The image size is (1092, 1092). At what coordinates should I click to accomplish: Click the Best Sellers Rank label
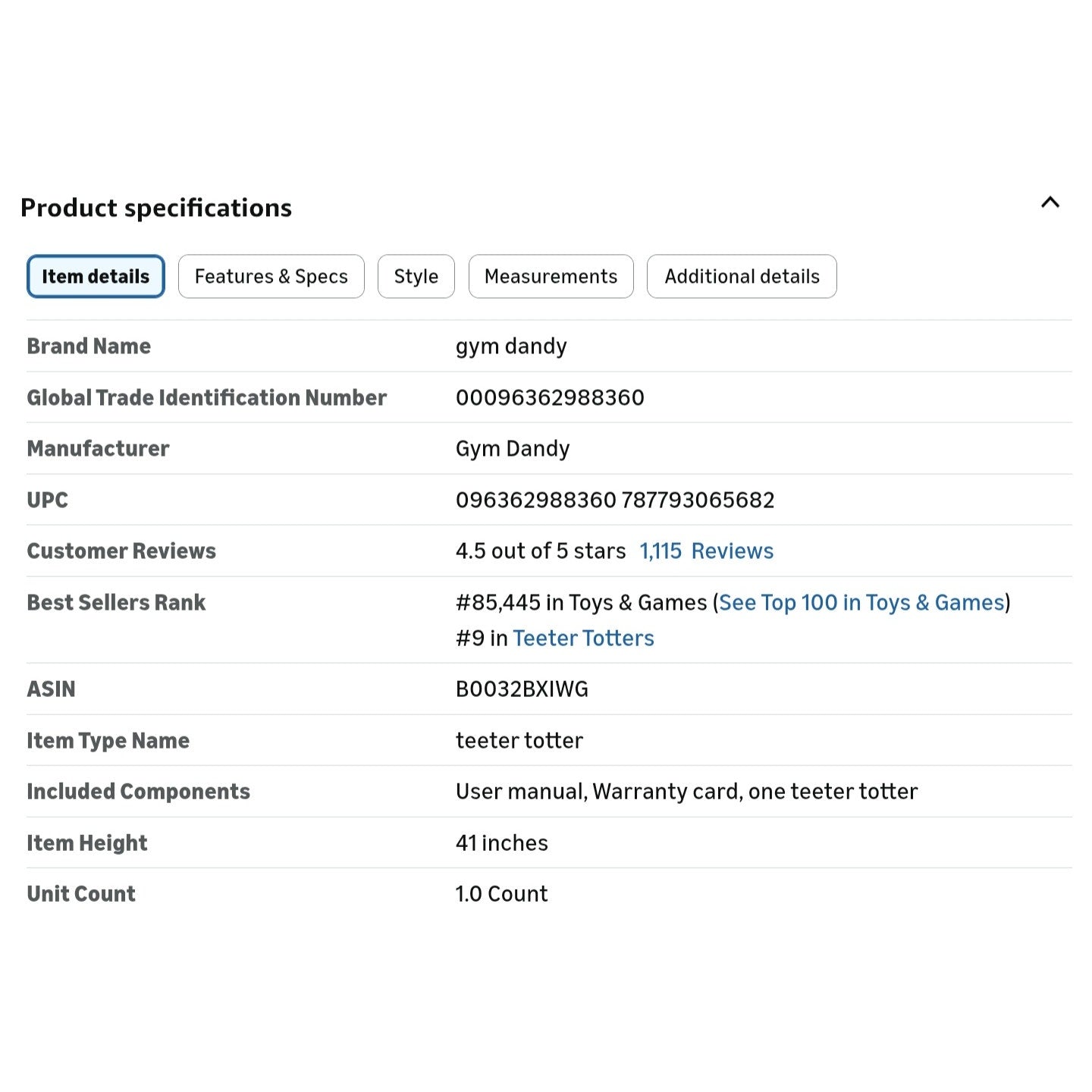(116, 602)
